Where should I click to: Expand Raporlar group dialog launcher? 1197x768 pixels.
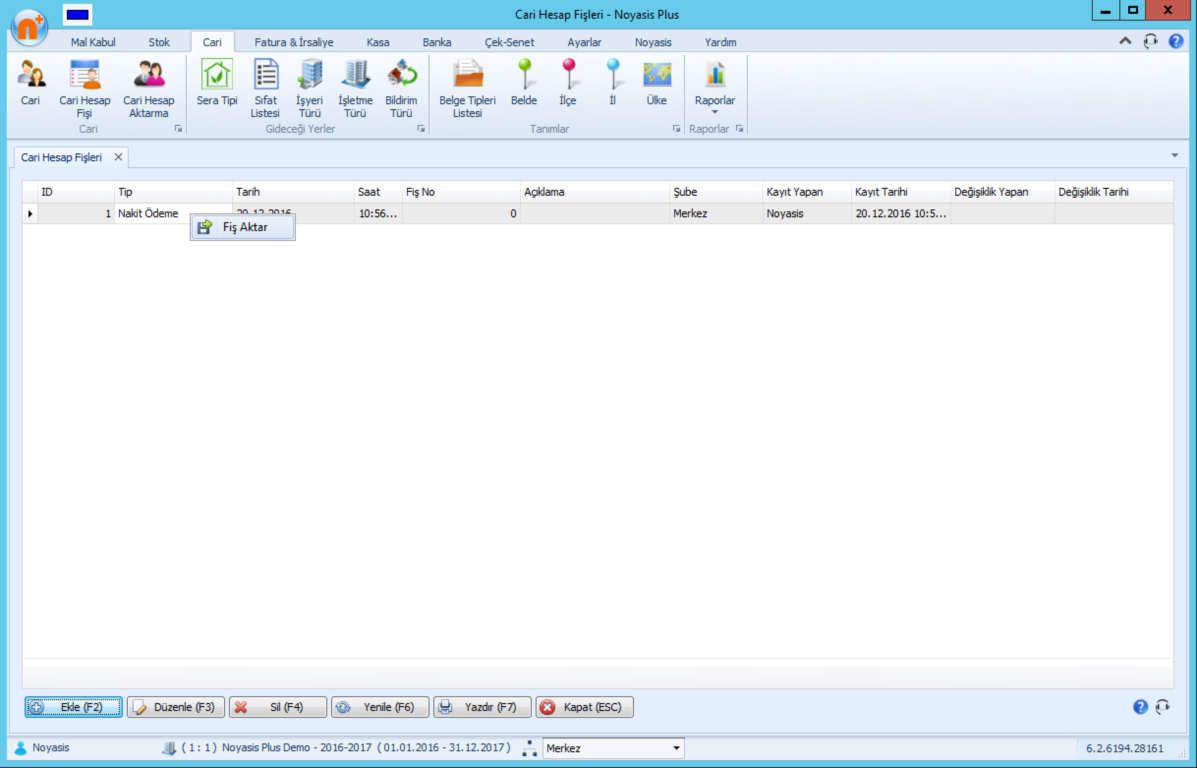739,129
